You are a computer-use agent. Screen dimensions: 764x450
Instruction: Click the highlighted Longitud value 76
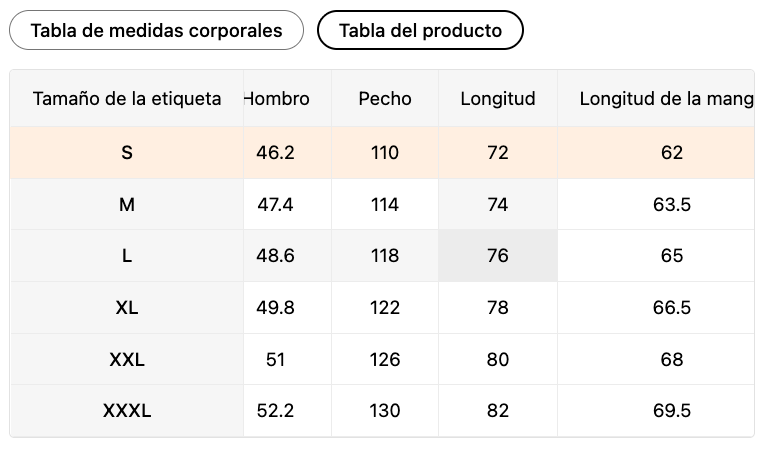pos(498,256)
